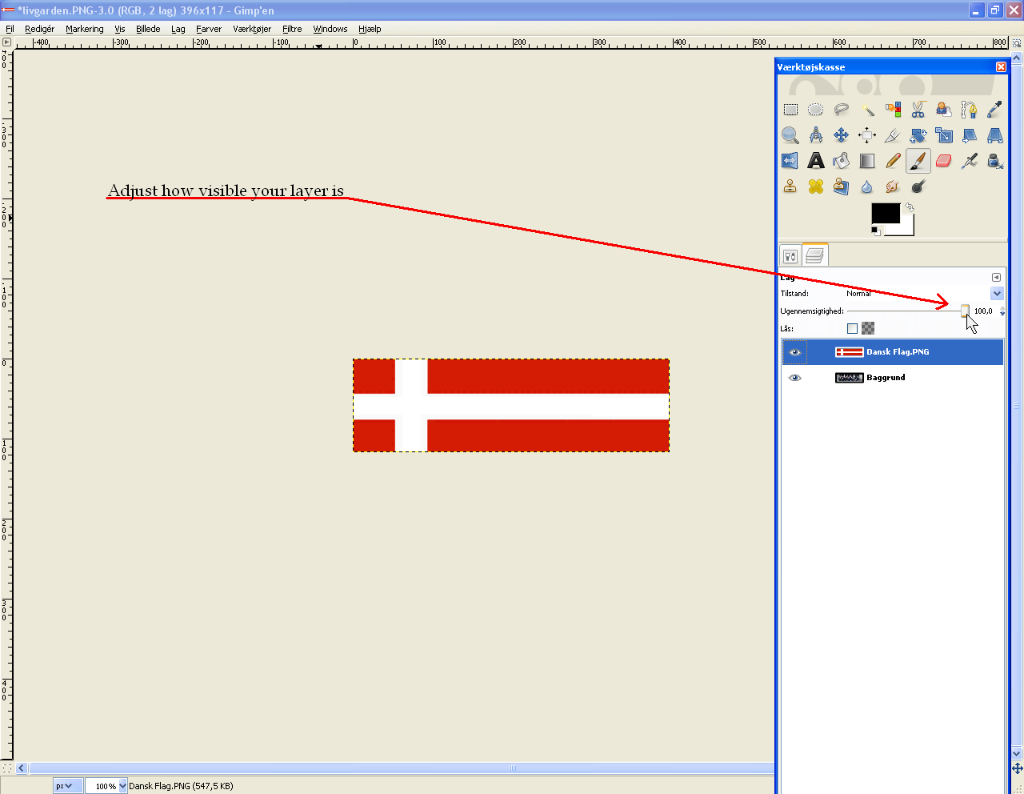The image size is (1024, 794).
Task: Activate the Text tool
Action: tap(816, 161)
